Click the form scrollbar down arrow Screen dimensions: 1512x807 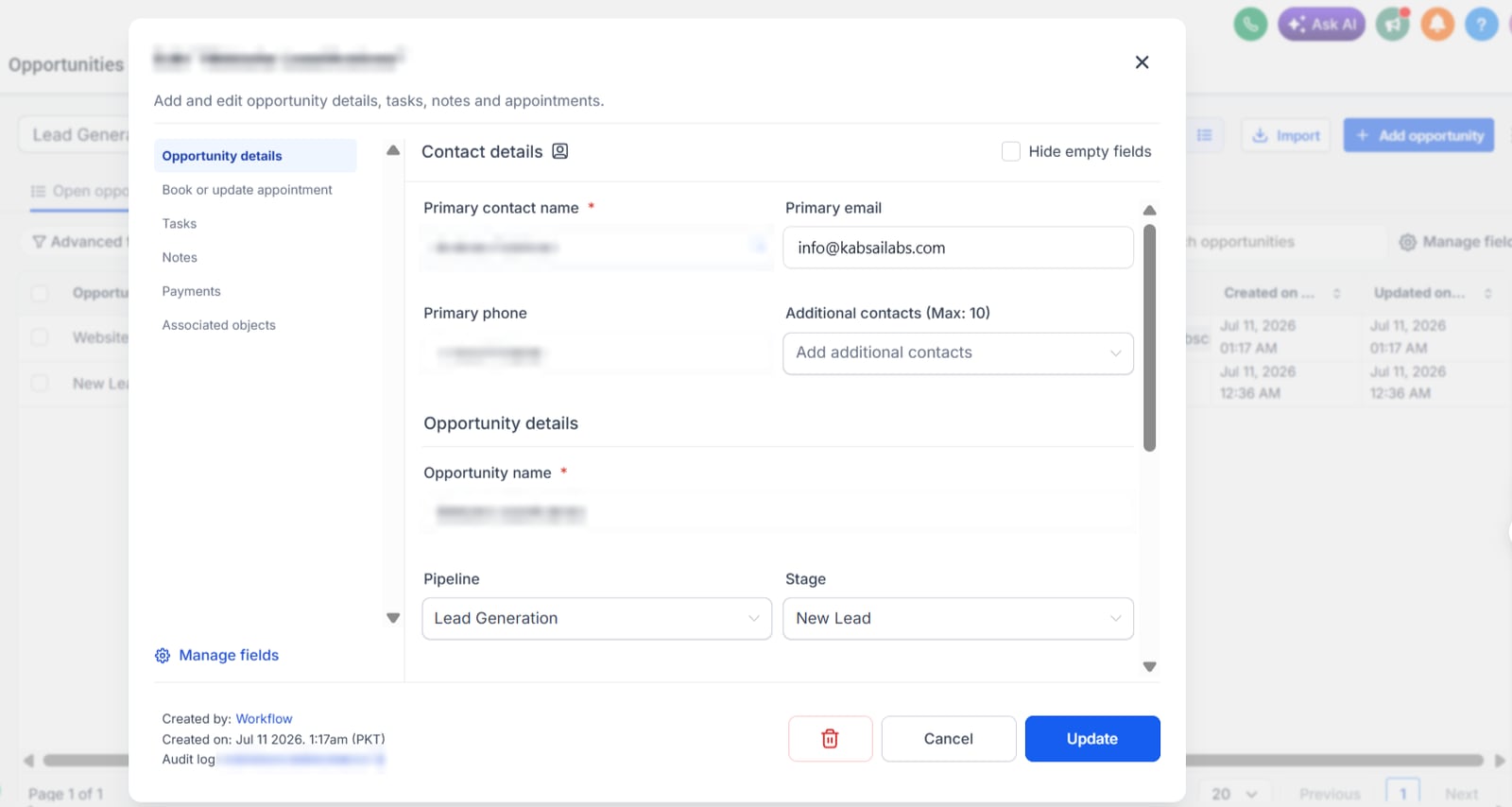tap(1149, 666)
